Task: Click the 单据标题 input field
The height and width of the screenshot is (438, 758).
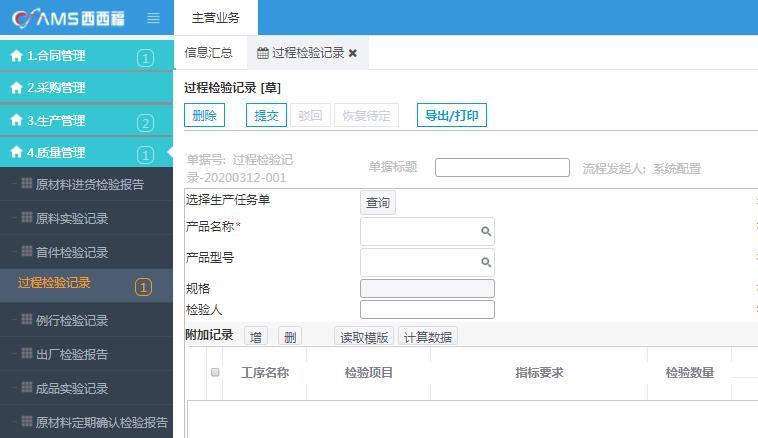Action: point(502,167)
